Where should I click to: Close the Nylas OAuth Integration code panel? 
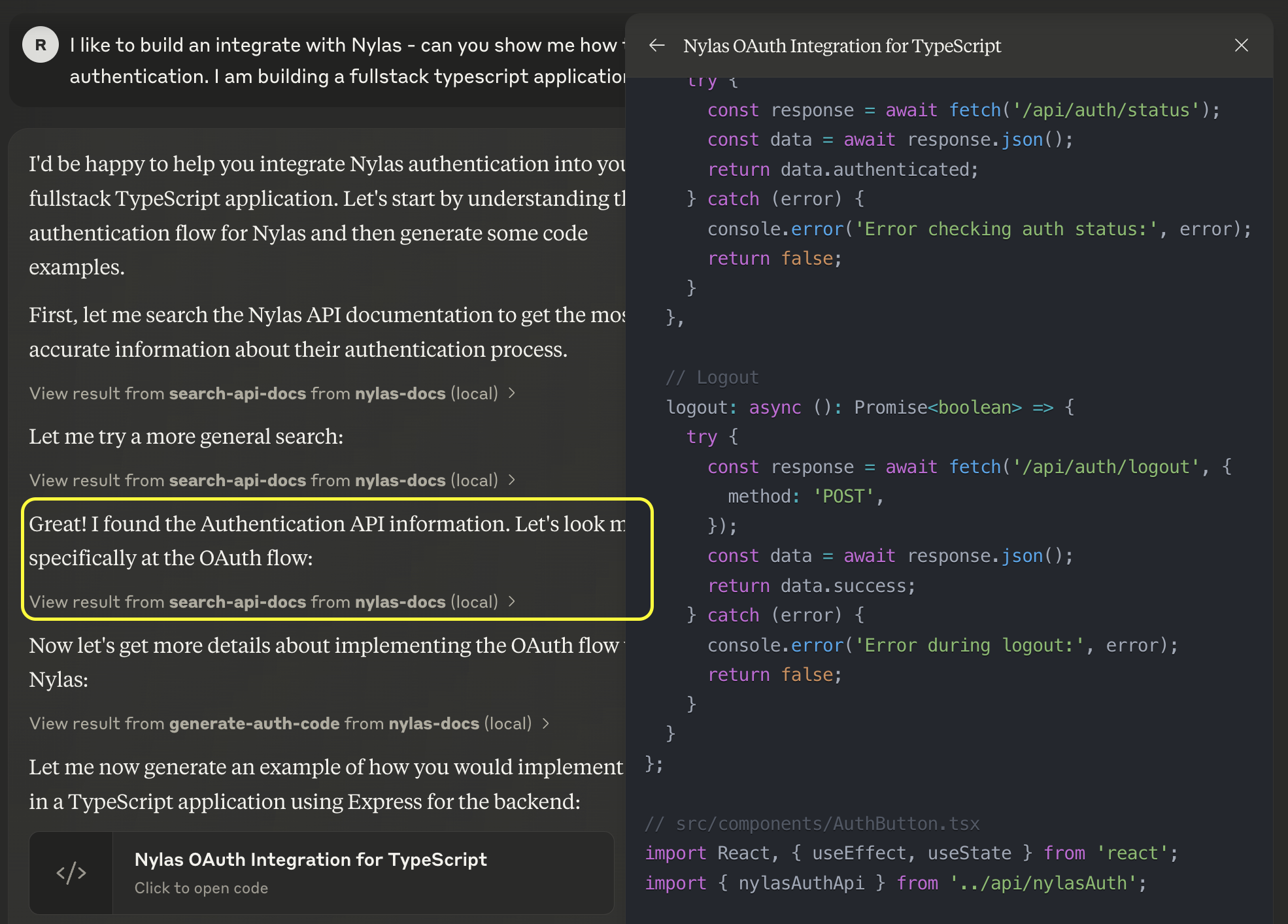click(x=1241, y=45)
